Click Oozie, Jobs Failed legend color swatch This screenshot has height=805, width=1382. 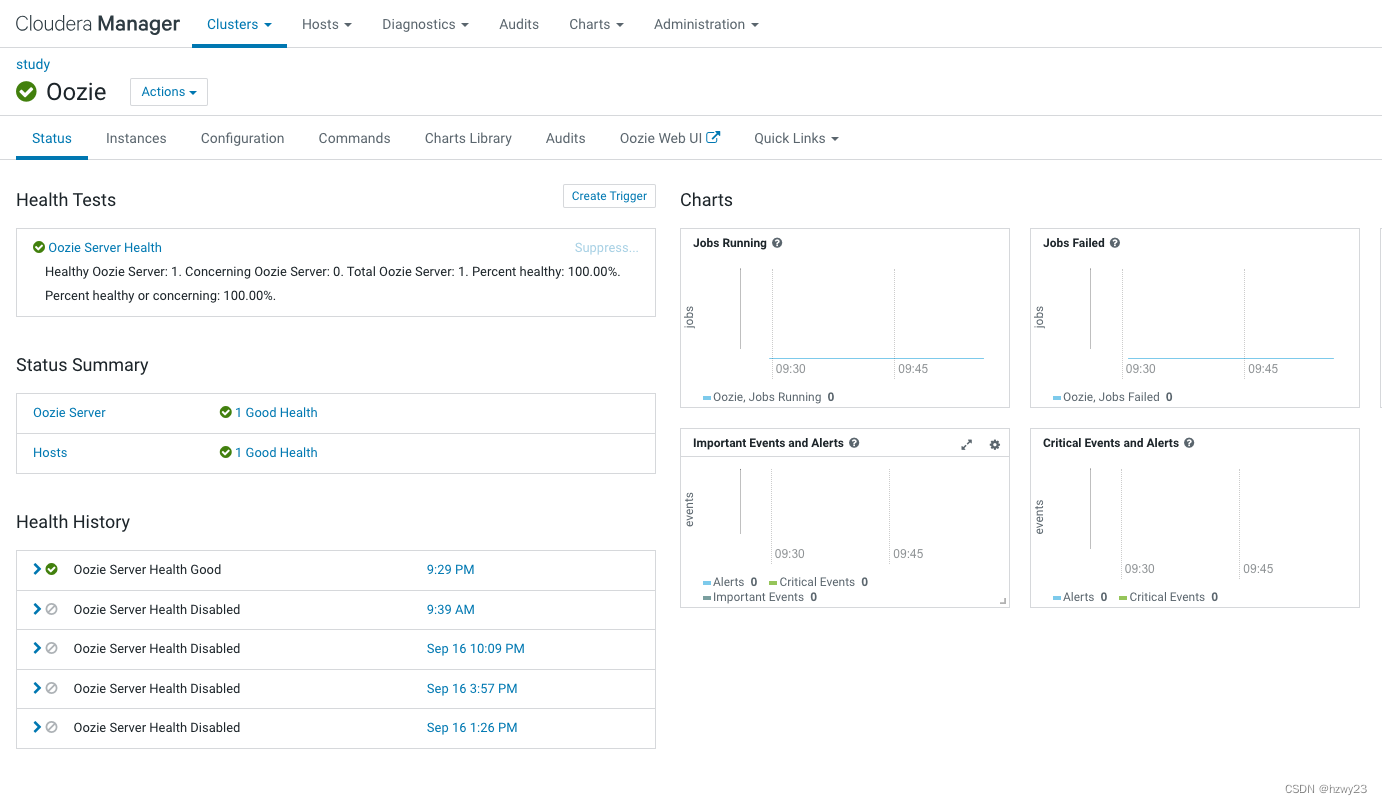[1057, 398]
